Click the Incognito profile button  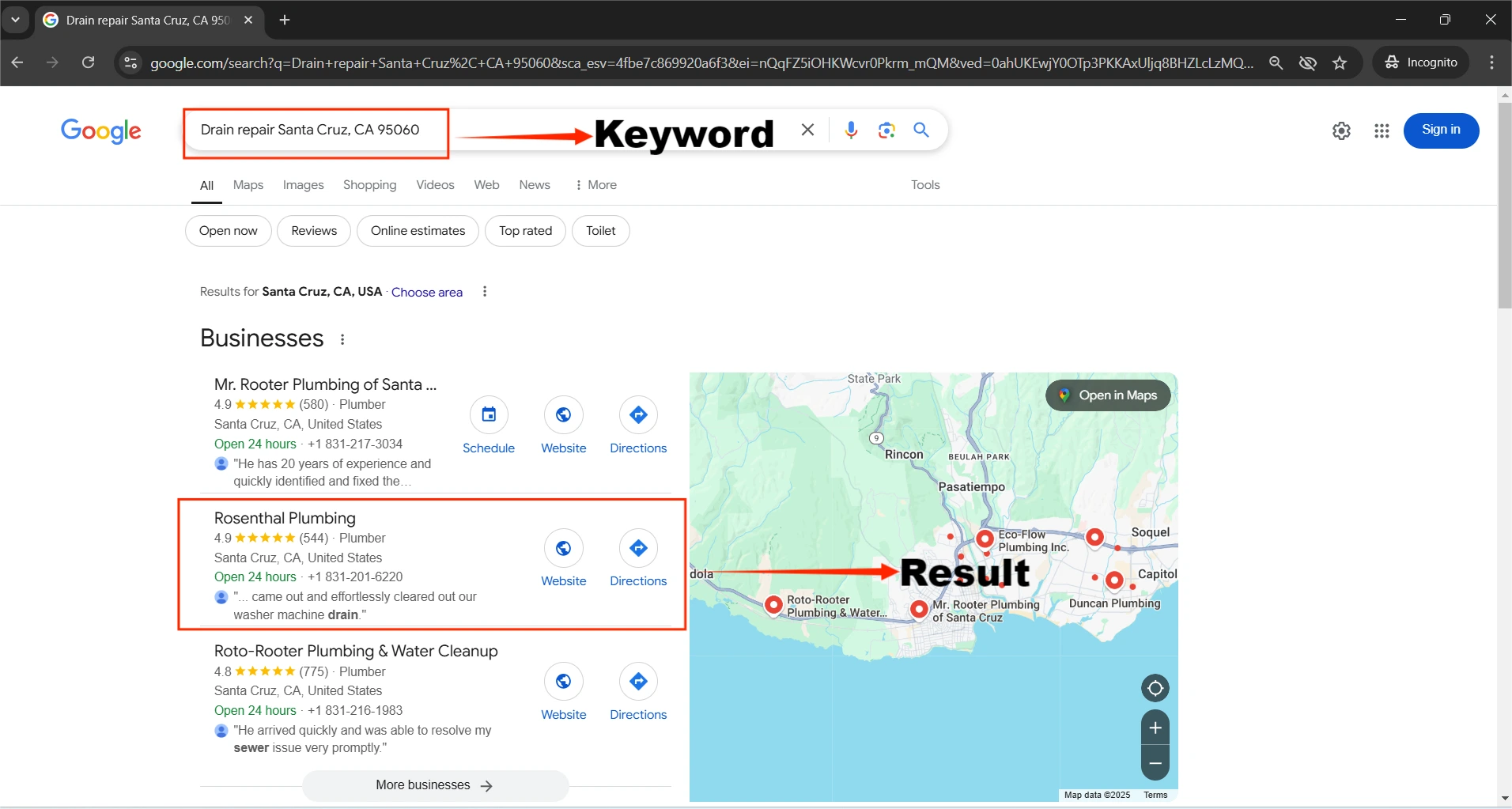click(x=1421, y=62)
